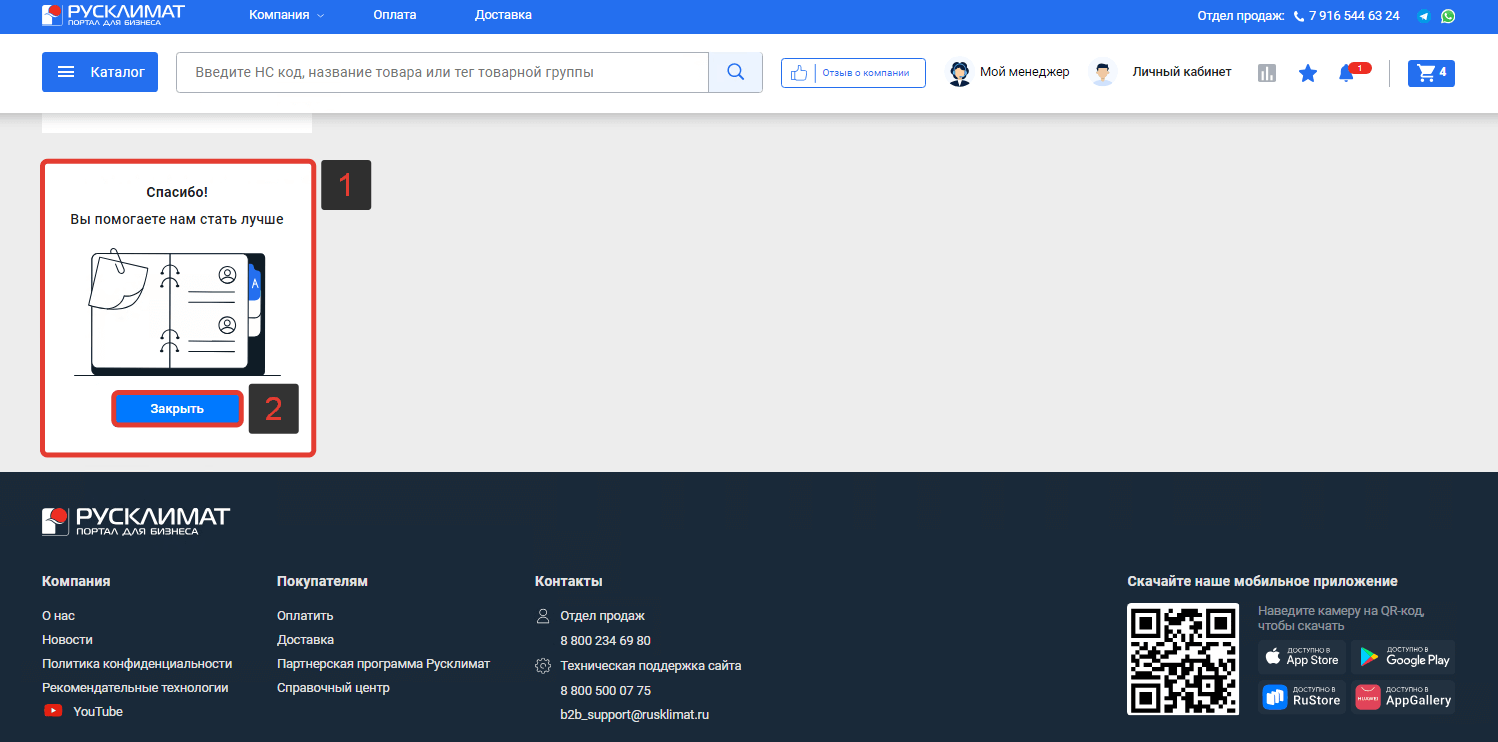1498x742 pixels.
Task: Click the Контакты footer heading
Action: (x=568, y=581)
